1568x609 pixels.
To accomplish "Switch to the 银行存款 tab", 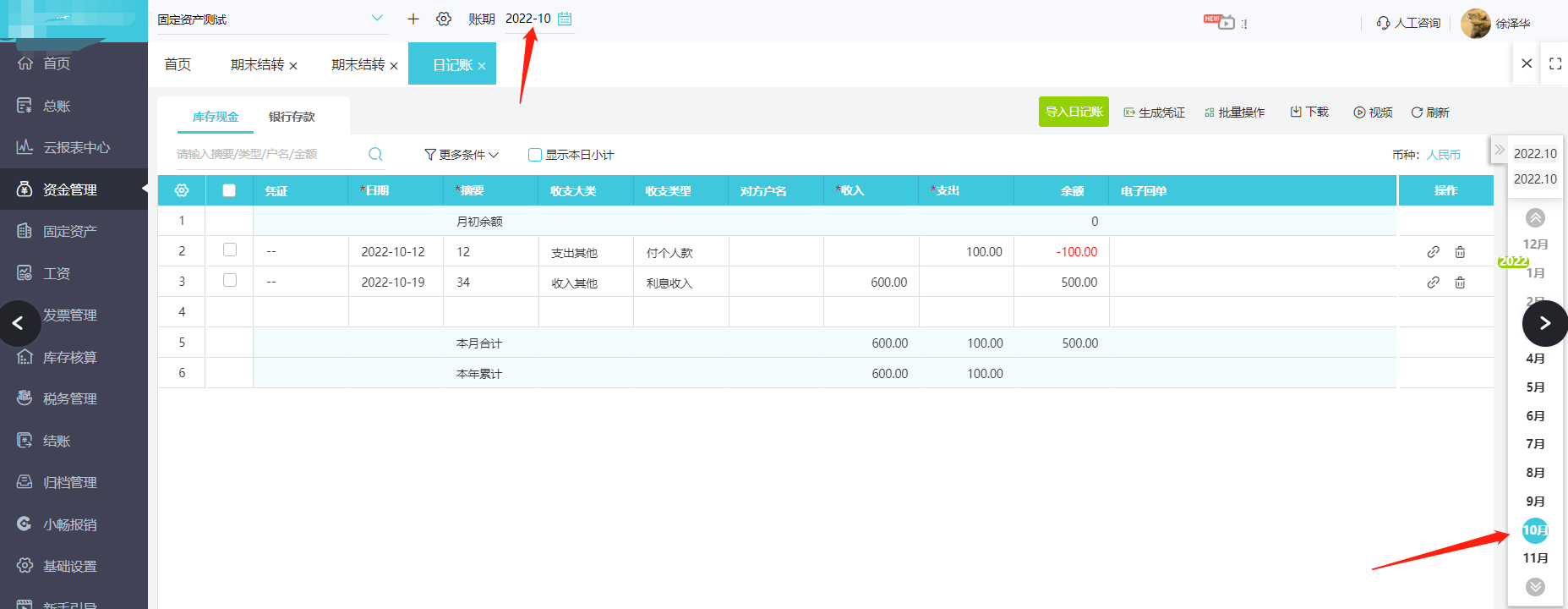I will [x=292, y=117].
